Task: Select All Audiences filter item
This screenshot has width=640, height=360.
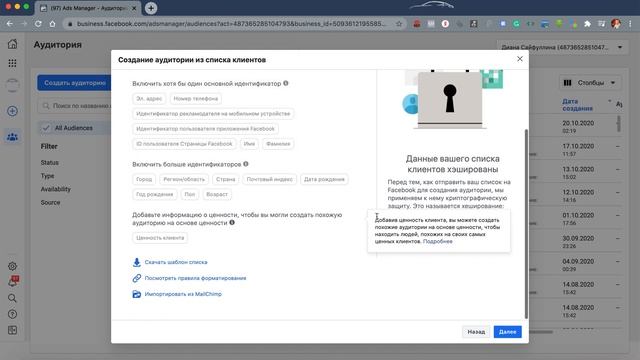Action: coord(74,128)
